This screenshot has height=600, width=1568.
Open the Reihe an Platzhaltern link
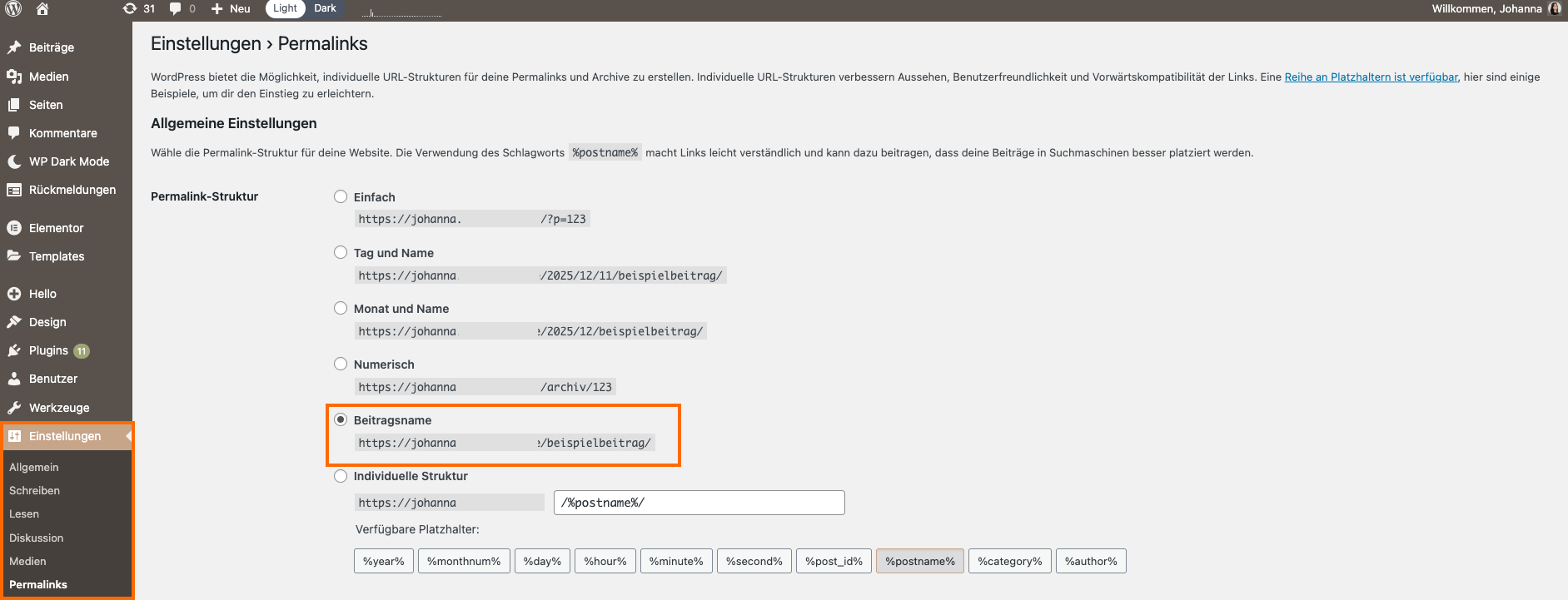pyautogui.click(x=1371, y=77)
